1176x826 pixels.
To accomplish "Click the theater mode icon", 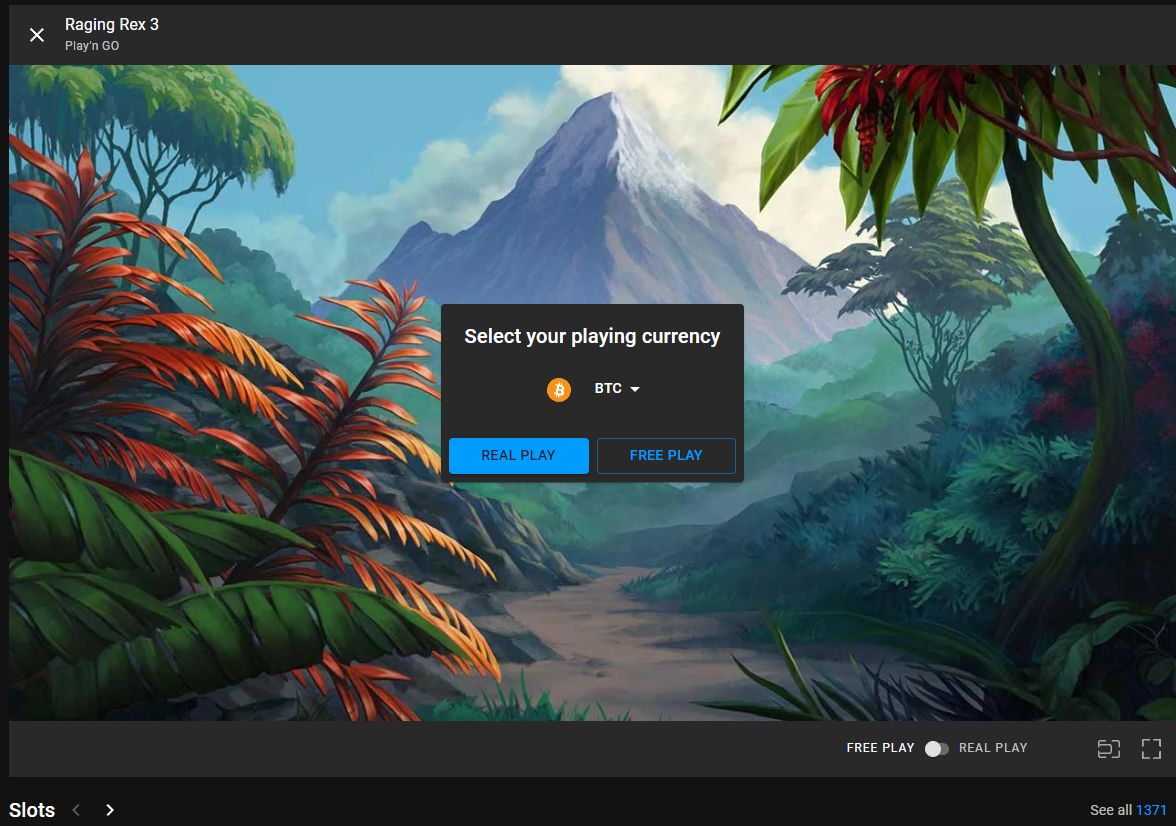I will tap(1108, 749).
